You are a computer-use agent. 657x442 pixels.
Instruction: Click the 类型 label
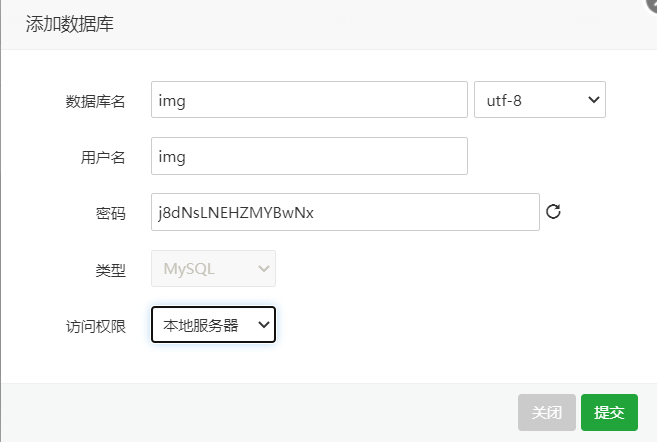click(x=111, y=270)
